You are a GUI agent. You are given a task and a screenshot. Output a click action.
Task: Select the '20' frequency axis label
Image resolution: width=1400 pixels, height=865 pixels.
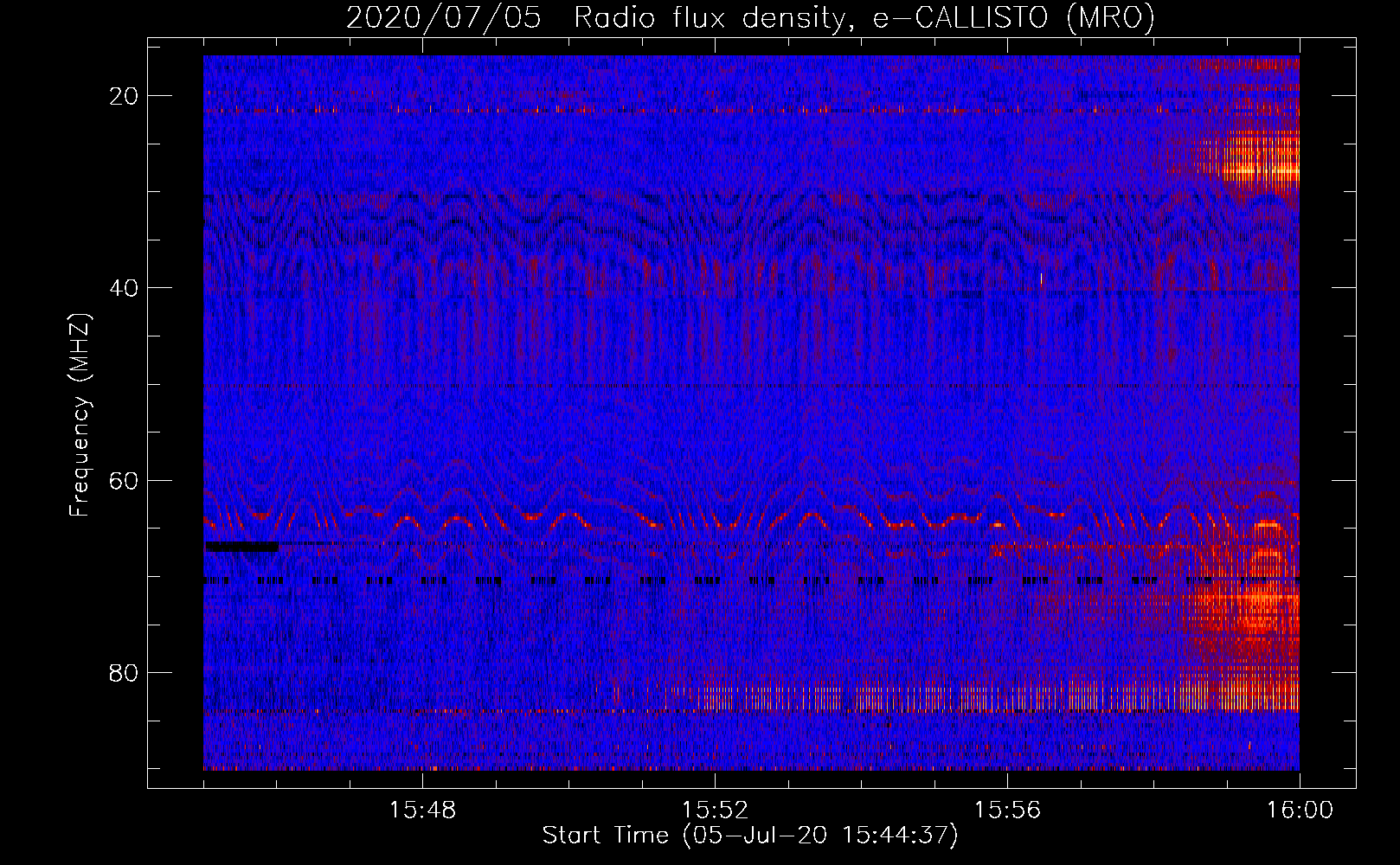pyautogui.click(x=124, y=96)
